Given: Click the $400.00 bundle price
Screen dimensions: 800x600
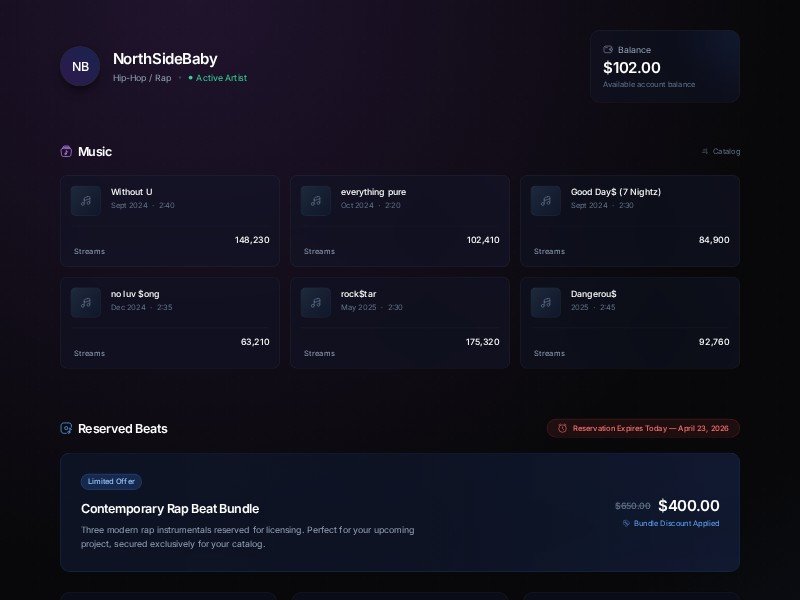Looking at the screenshot, I should pos(688,506).
